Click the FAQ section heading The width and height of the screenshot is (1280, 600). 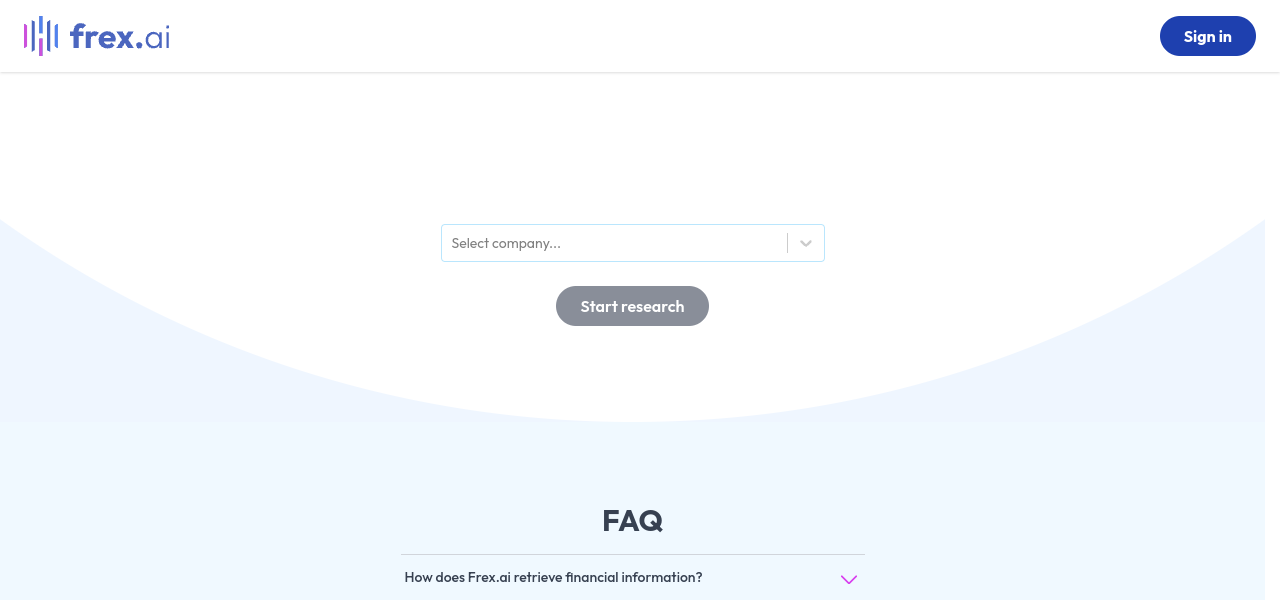point(632,520)
